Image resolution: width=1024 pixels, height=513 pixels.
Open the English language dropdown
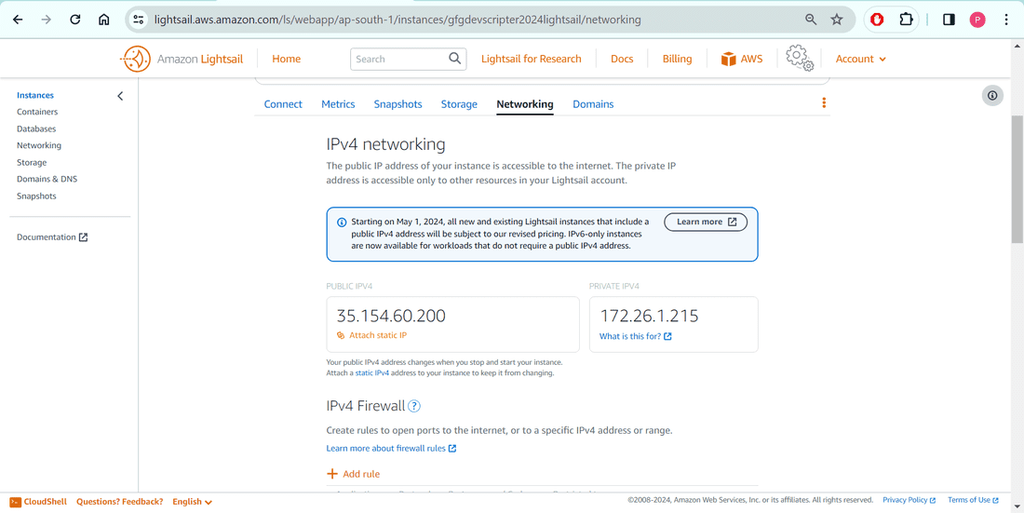(192, 501)
